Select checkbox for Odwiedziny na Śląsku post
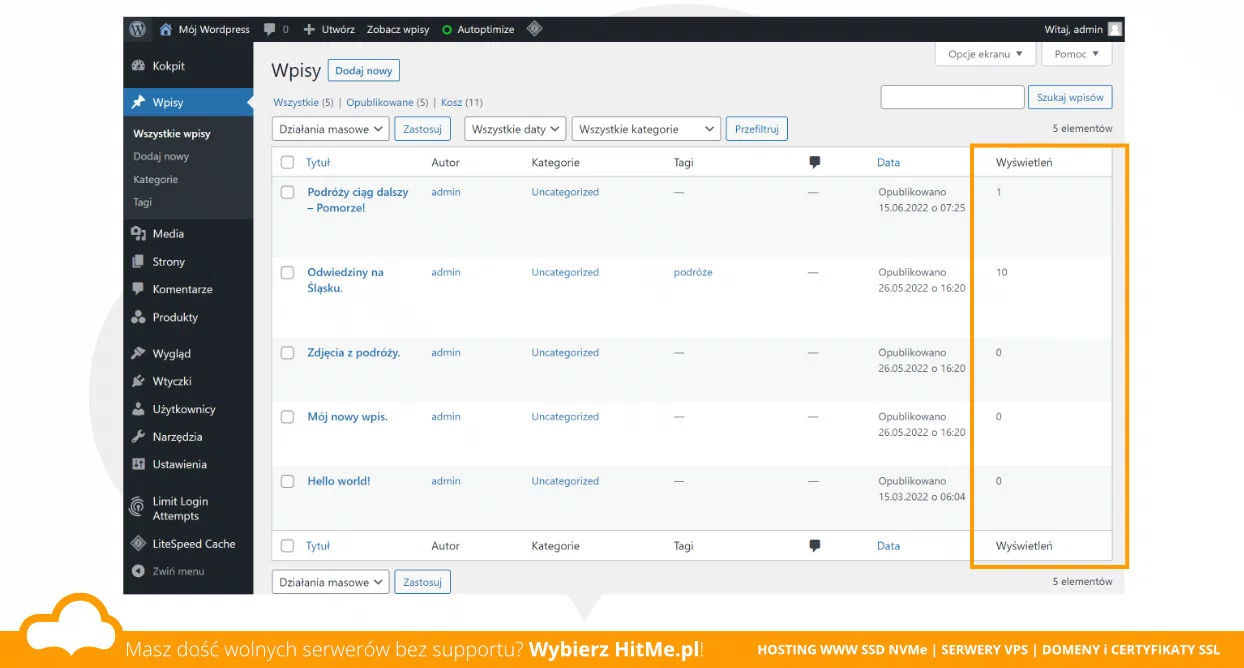The width and height of the screenshot is (1244, 668). 288,272
